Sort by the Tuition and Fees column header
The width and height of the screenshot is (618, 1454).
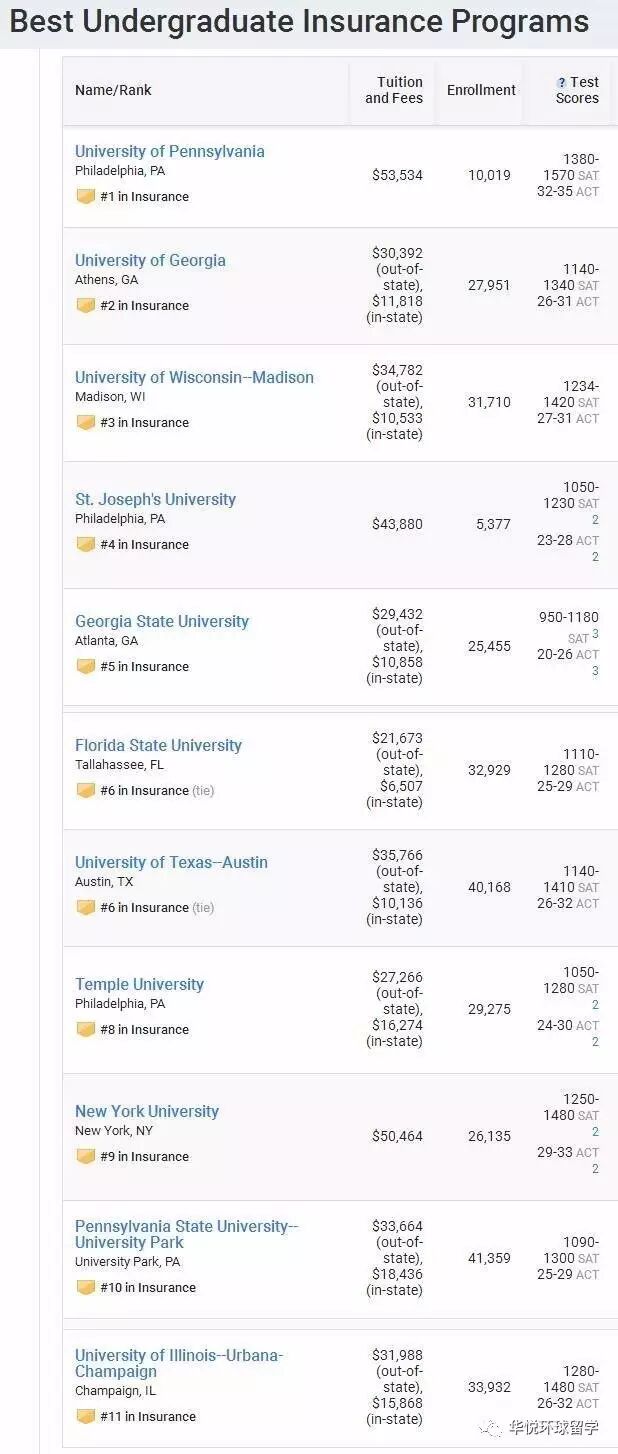point(394,90)
